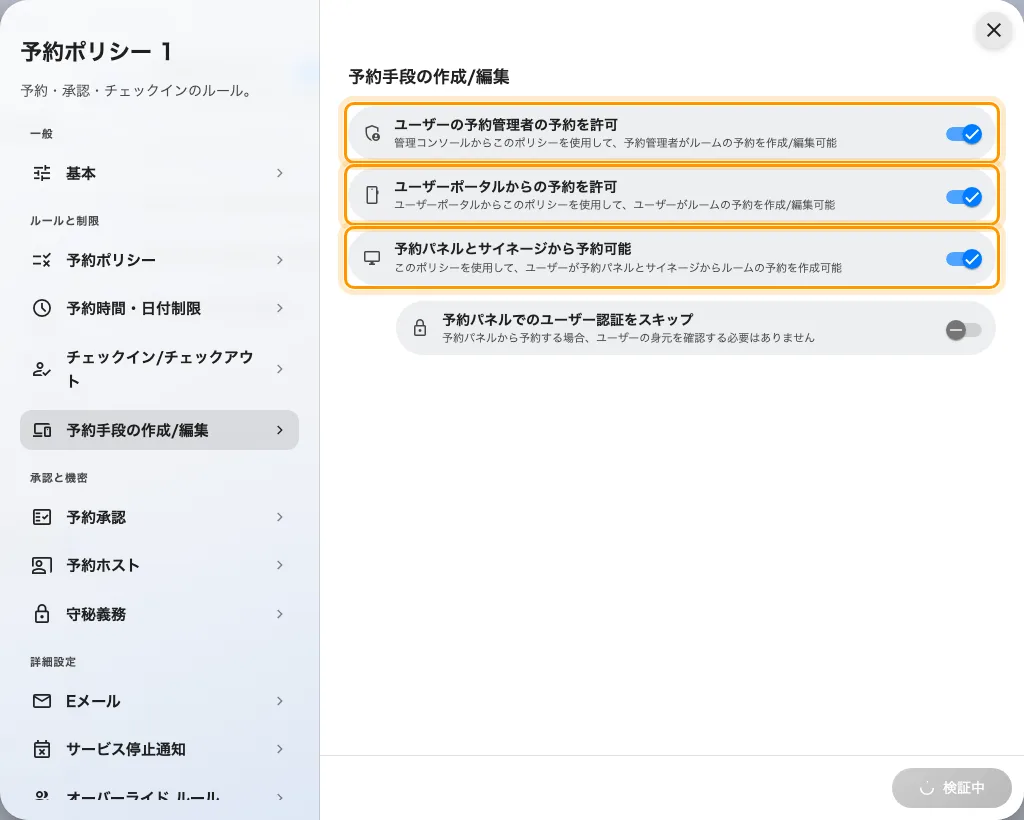The image size is (1024, 820).
Task: Toggle 予約パネルとサイネージから予約可能 switch
Action: coord(964,259)
